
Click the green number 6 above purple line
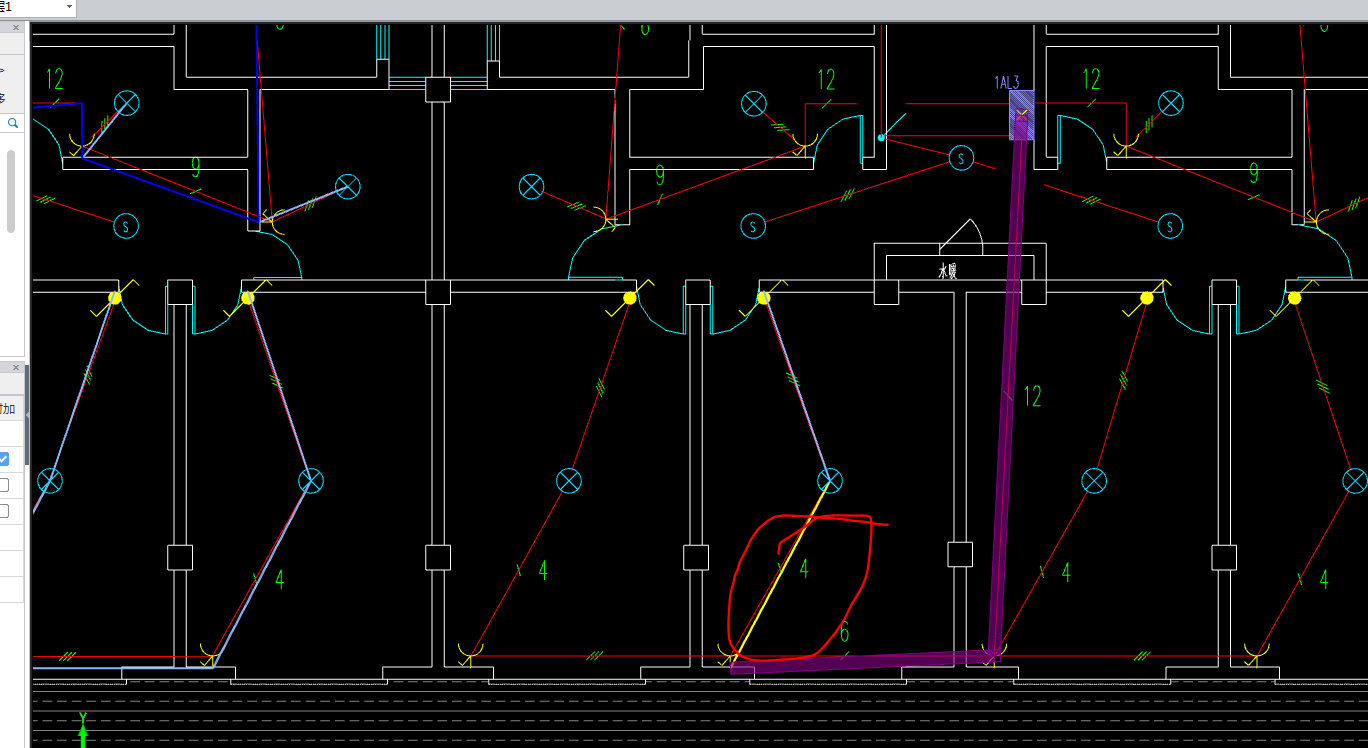(x=845, y=633)
